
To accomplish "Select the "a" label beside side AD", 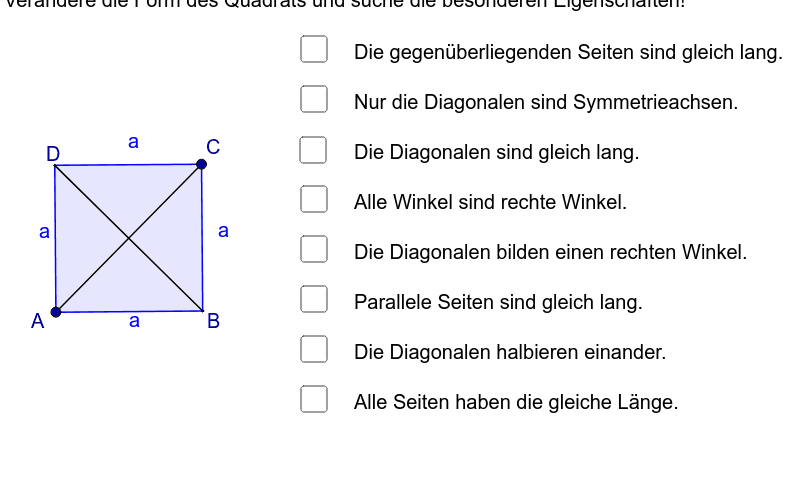I will (44, 232).
